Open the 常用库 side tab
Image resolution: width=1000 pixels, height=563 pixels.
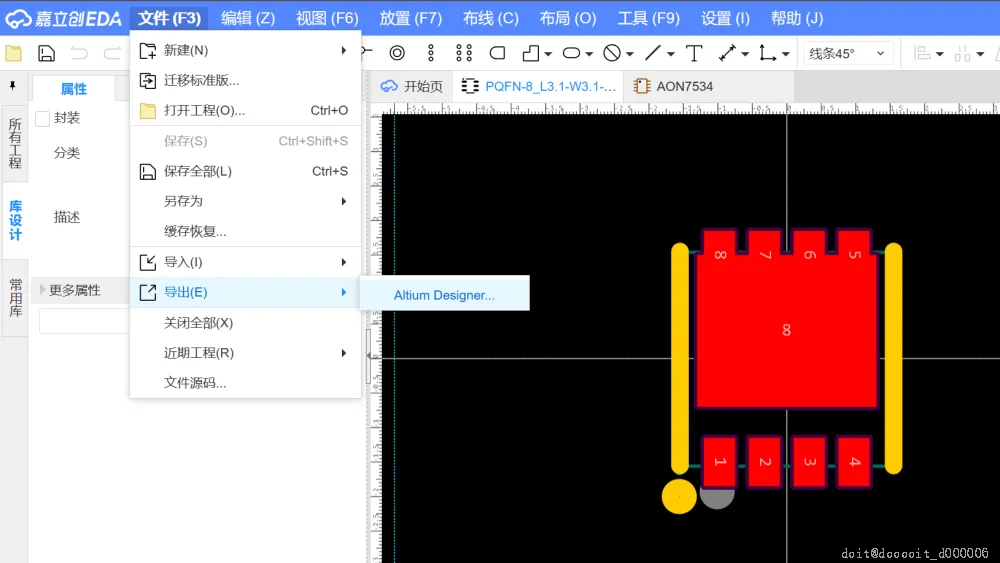tap(15, 298)
